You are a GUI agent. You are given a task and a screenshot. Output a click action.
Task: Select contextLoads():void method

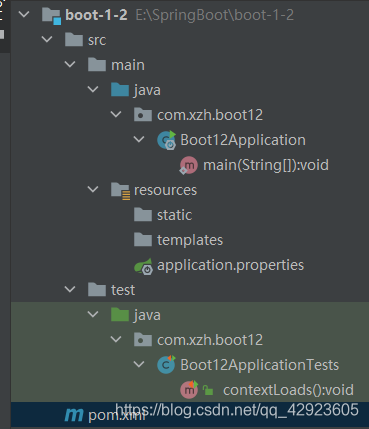[x=288, y=390]
